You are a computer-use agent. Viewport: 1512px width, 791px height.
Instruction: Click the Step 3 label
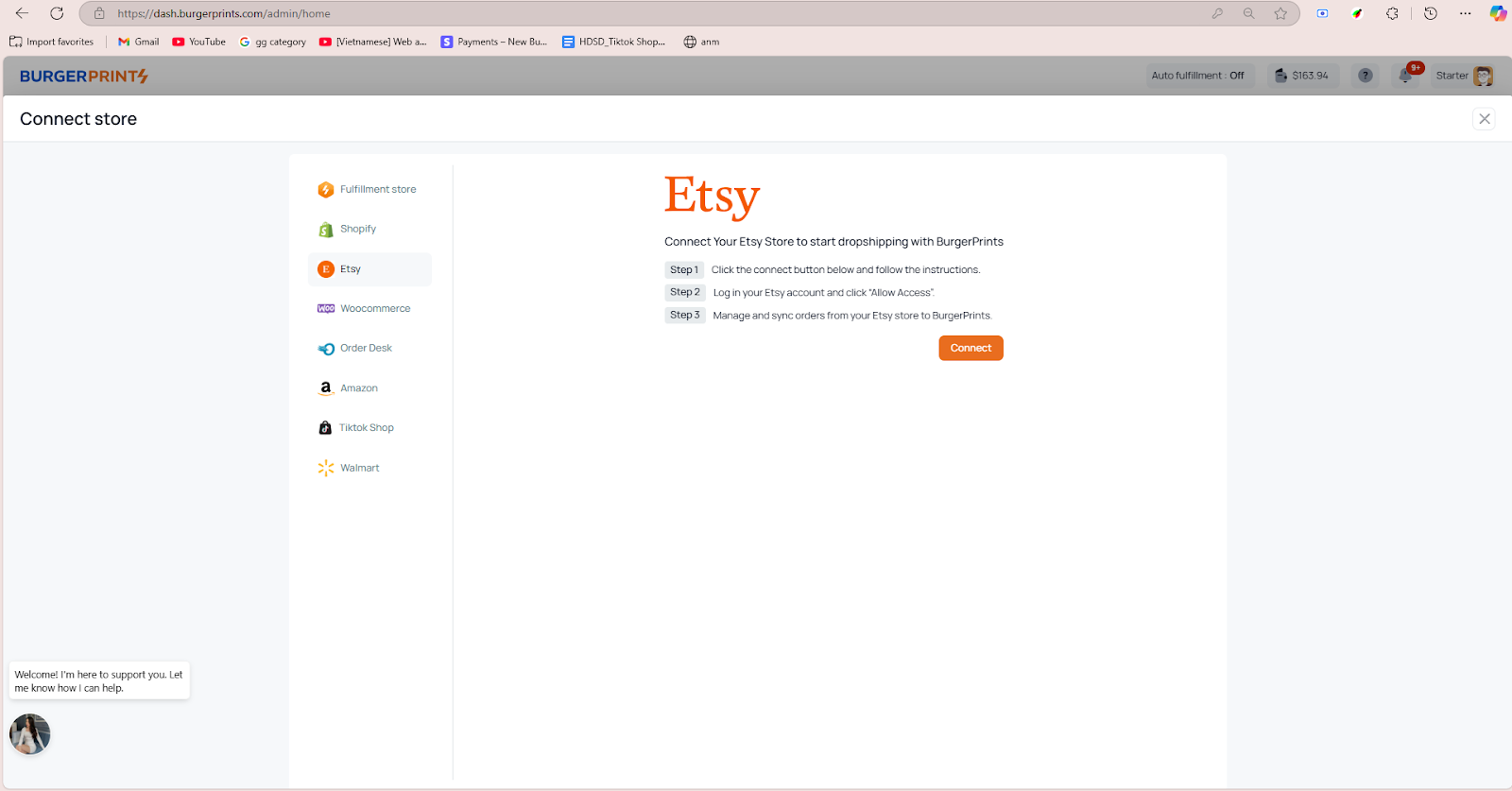685,315
